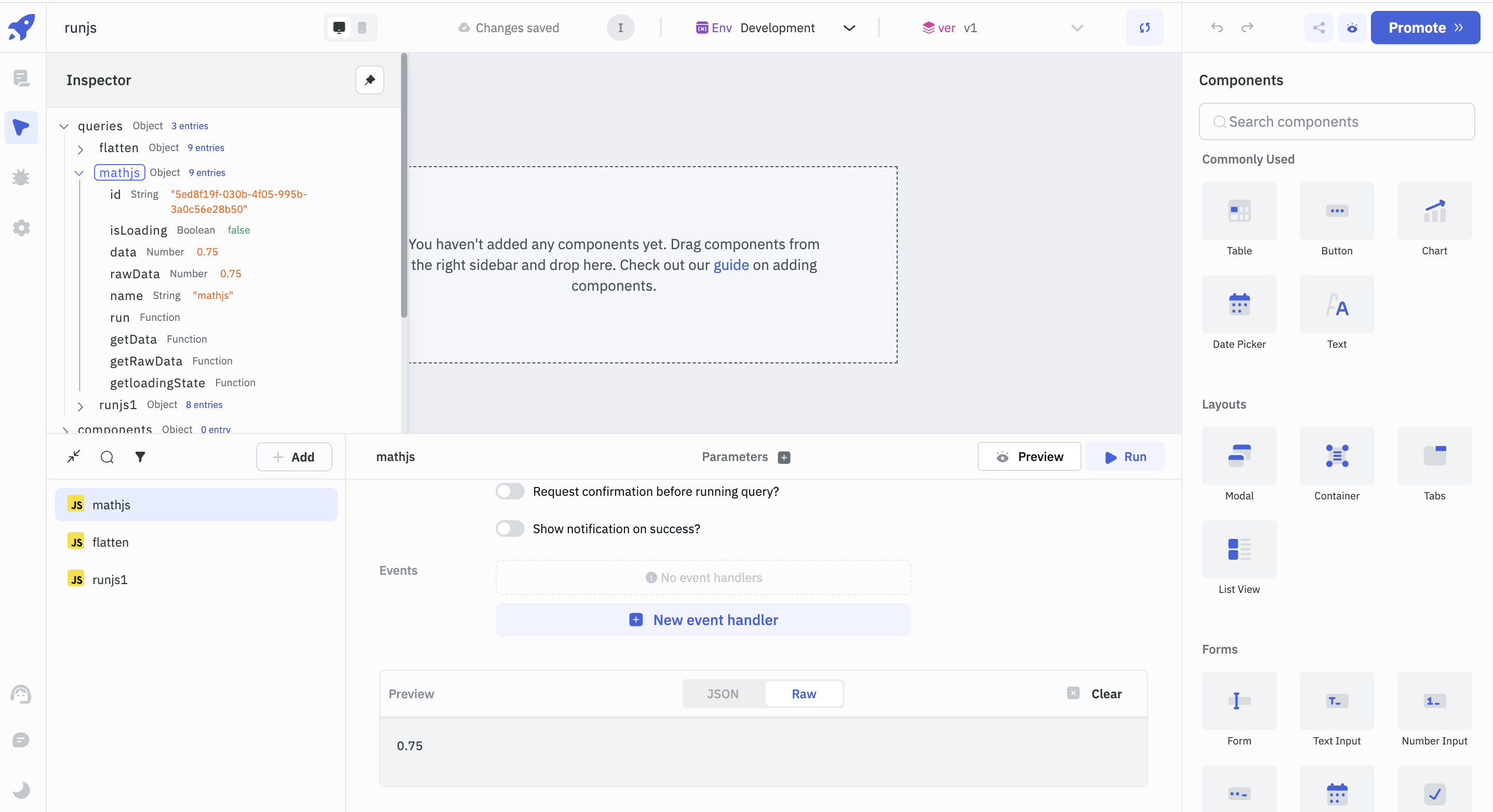Viewport: 1493px width, 812px height.
Task: Pin the Inspector panel
Action: [370, 80]
